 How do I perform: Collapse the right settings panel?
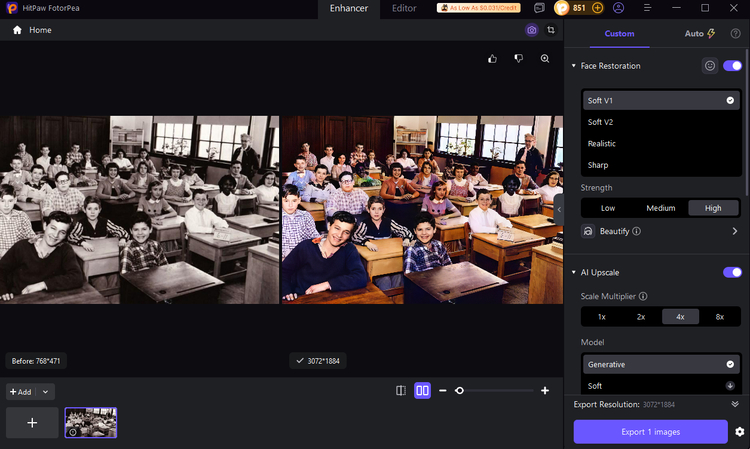[559, 209]
